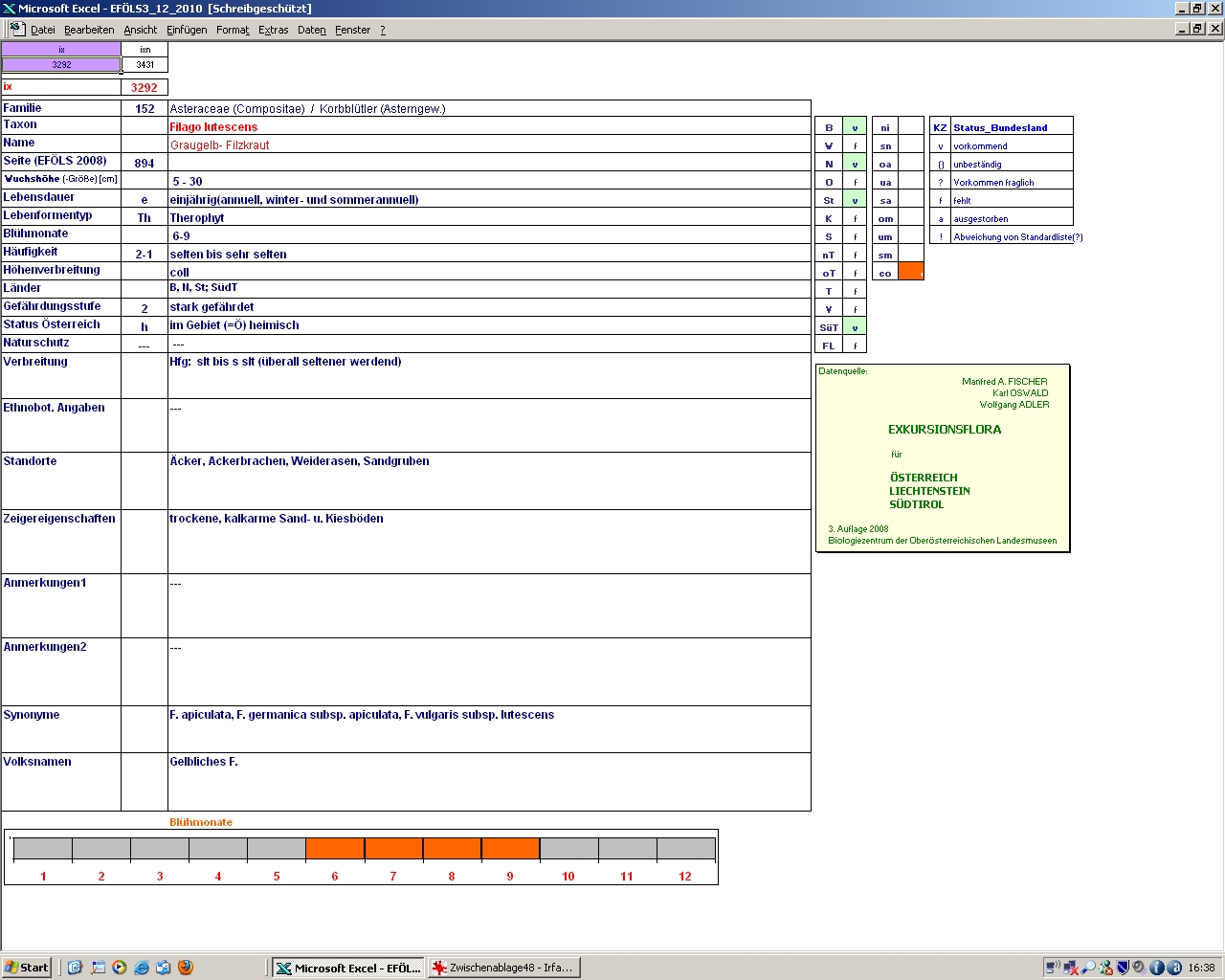
Task: Click the Show Desktop quick launch icon
Action: tap(98, 968)
